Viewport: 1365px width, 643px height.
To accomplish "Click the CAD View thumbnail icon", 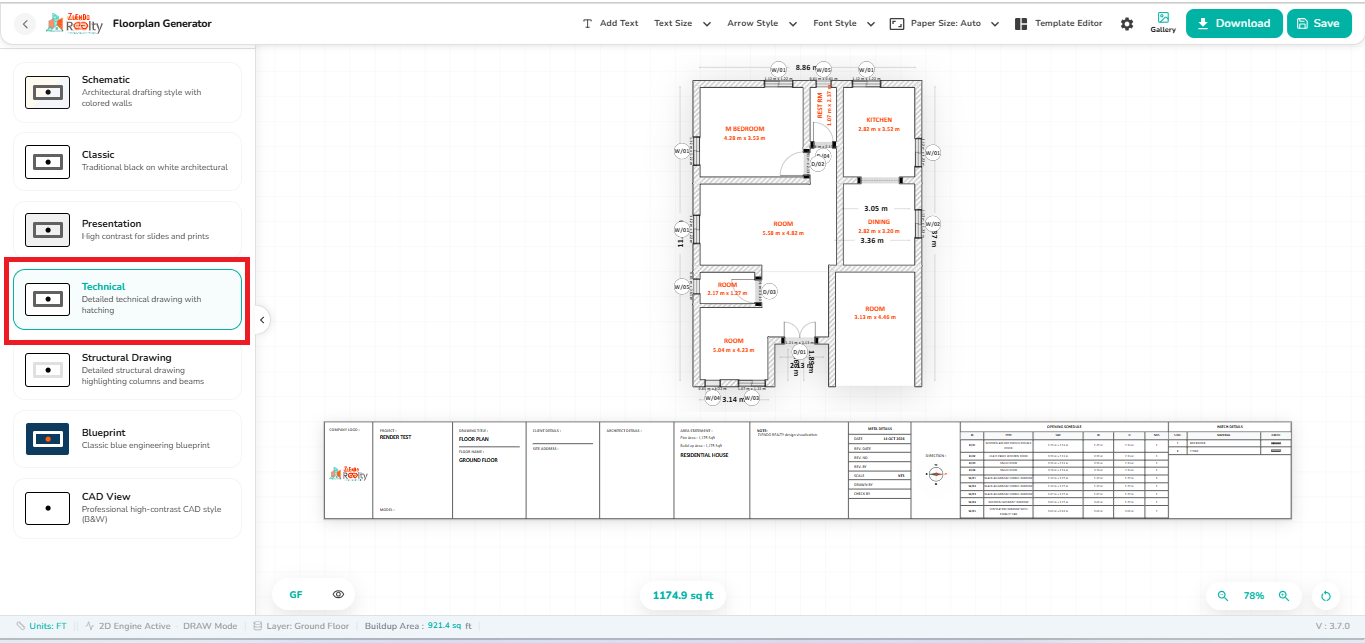I will point(47,508).
